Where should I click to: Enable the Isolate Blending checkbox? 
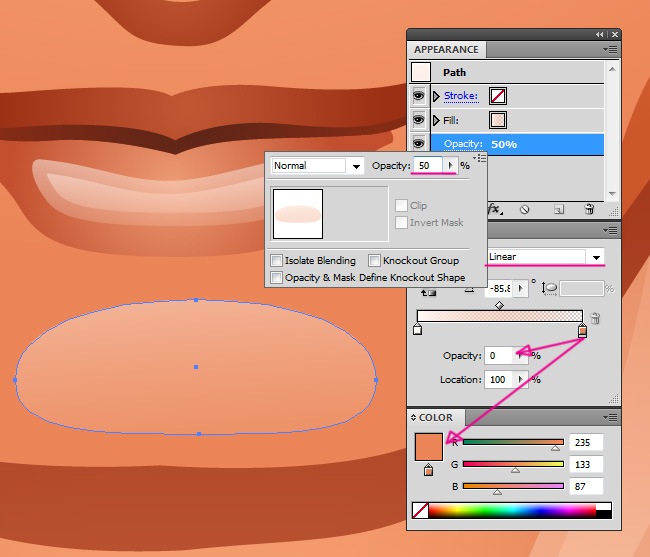pos(276,261)
